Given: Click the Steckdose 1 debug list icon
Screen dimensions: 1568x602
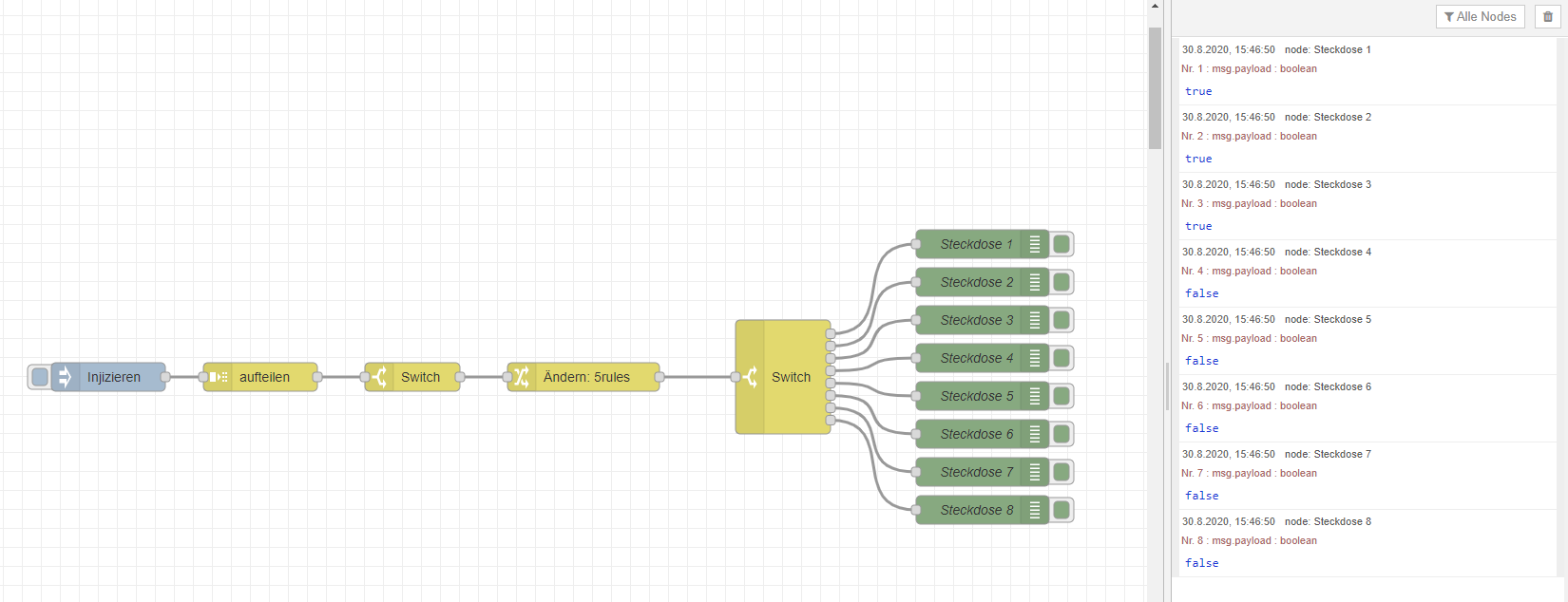Looking at the screenshot, I should tap(1035, 244).
